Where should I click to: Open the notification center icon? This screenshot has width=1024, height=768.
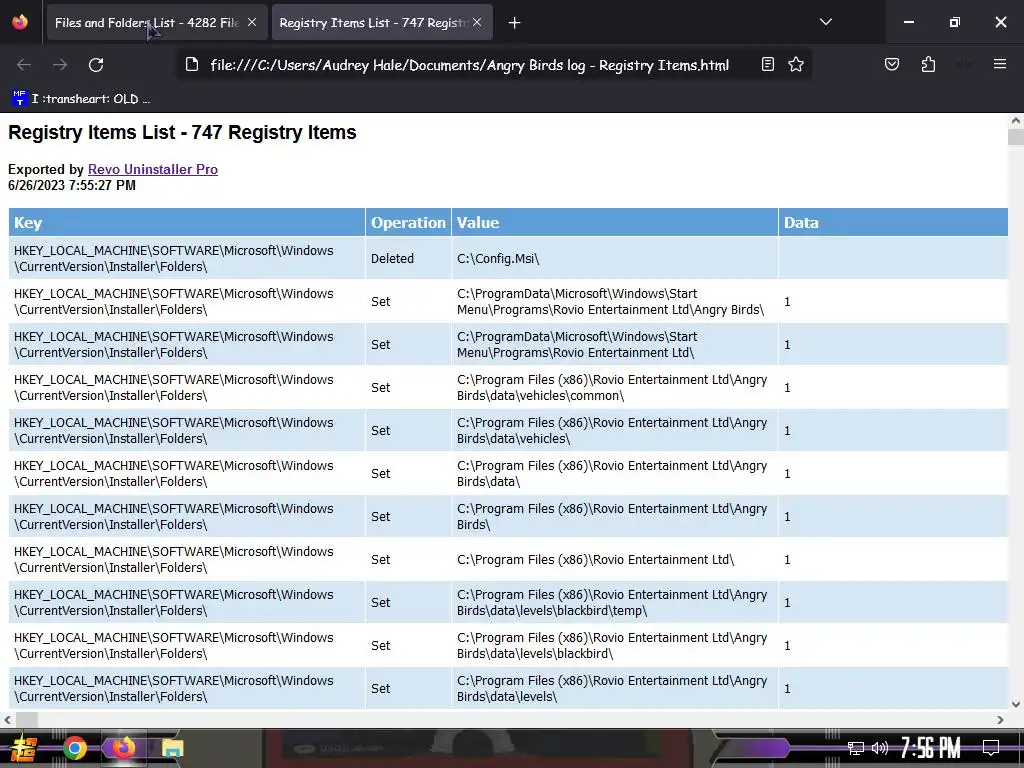click(x=991, y=748)
